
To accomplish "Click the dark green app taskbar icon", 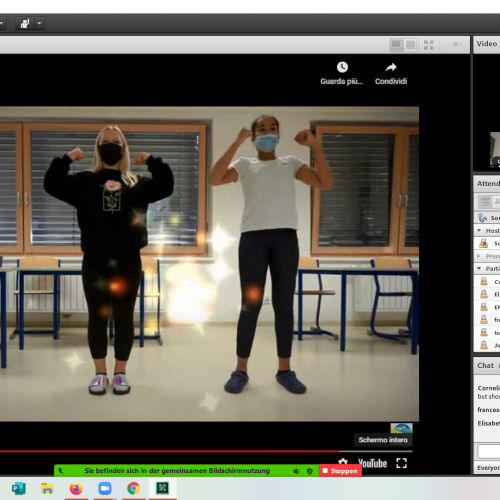I will 162,488.
